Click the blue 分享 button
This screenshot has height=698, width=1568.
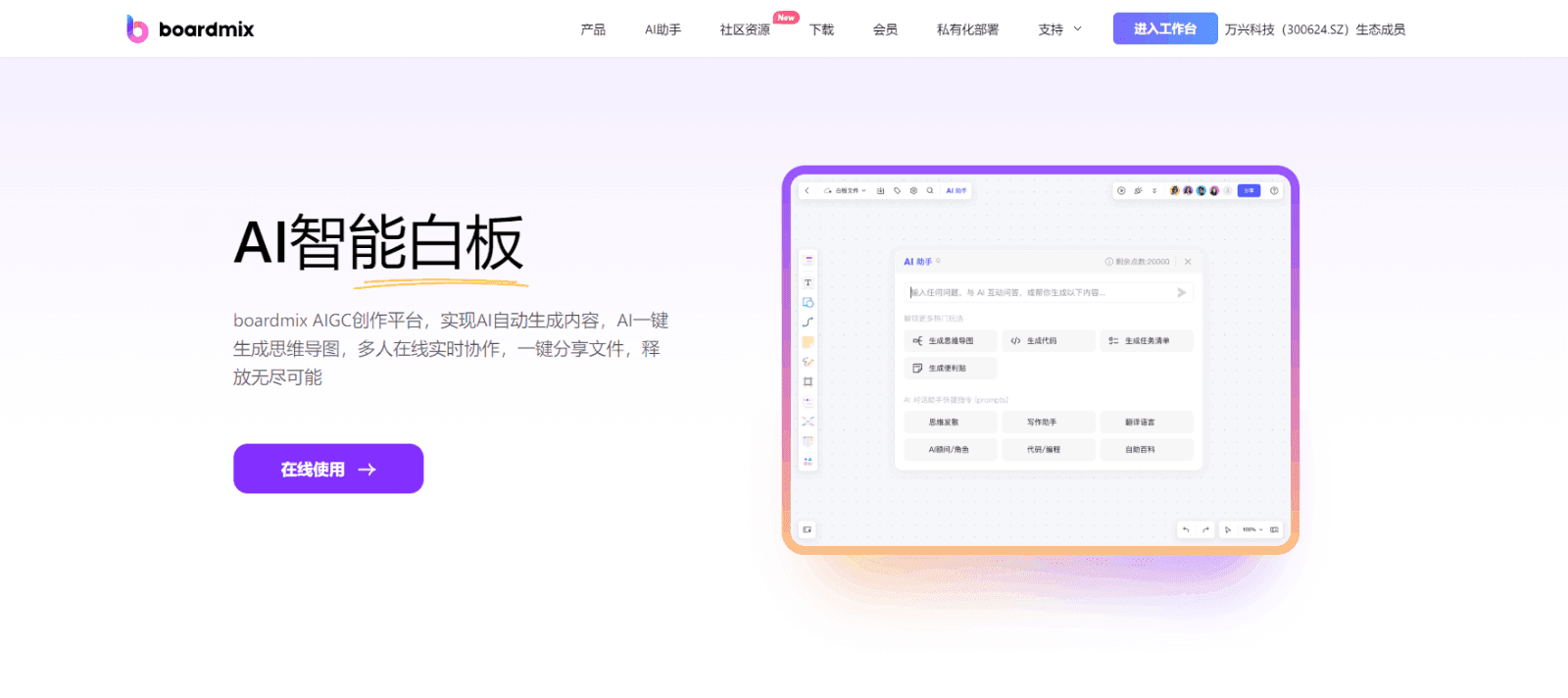coord(1249,191)
